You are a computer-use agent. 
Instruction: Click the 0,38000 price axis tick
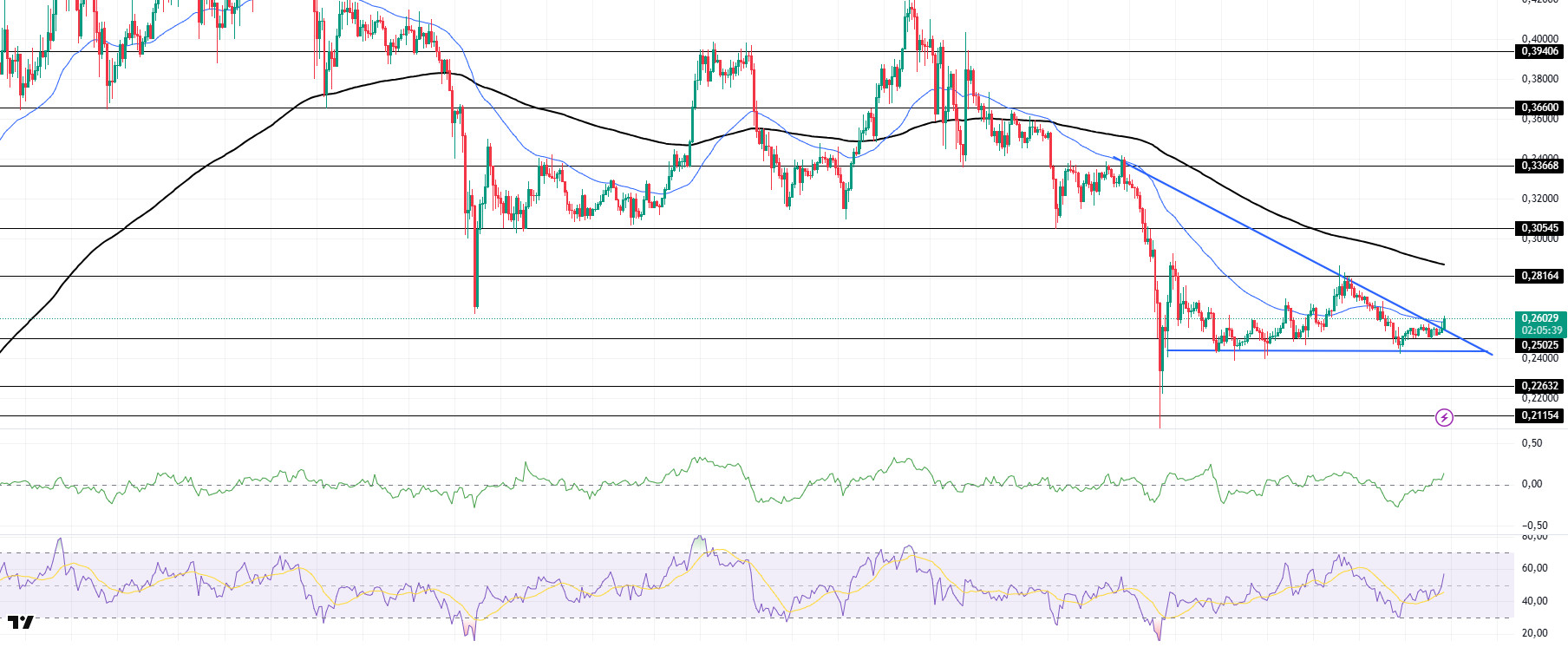point(1539,79)
